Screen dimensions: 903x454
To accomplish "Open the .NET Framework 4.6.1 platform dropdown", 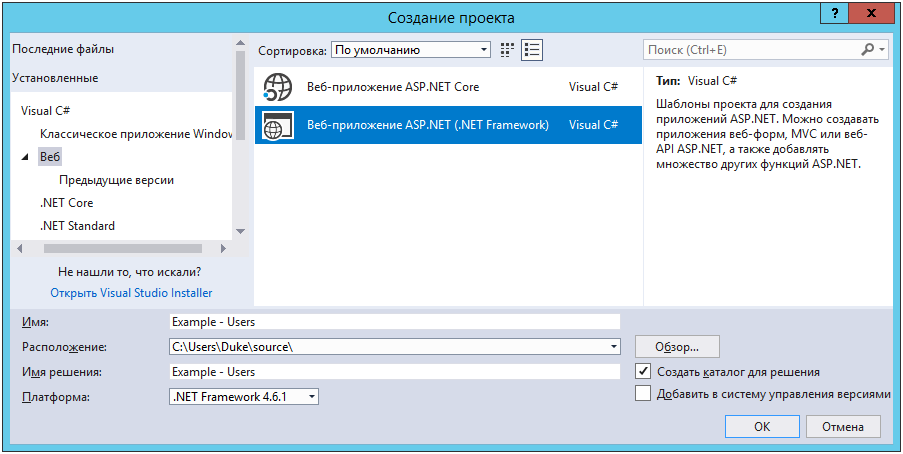I will 244,396.
